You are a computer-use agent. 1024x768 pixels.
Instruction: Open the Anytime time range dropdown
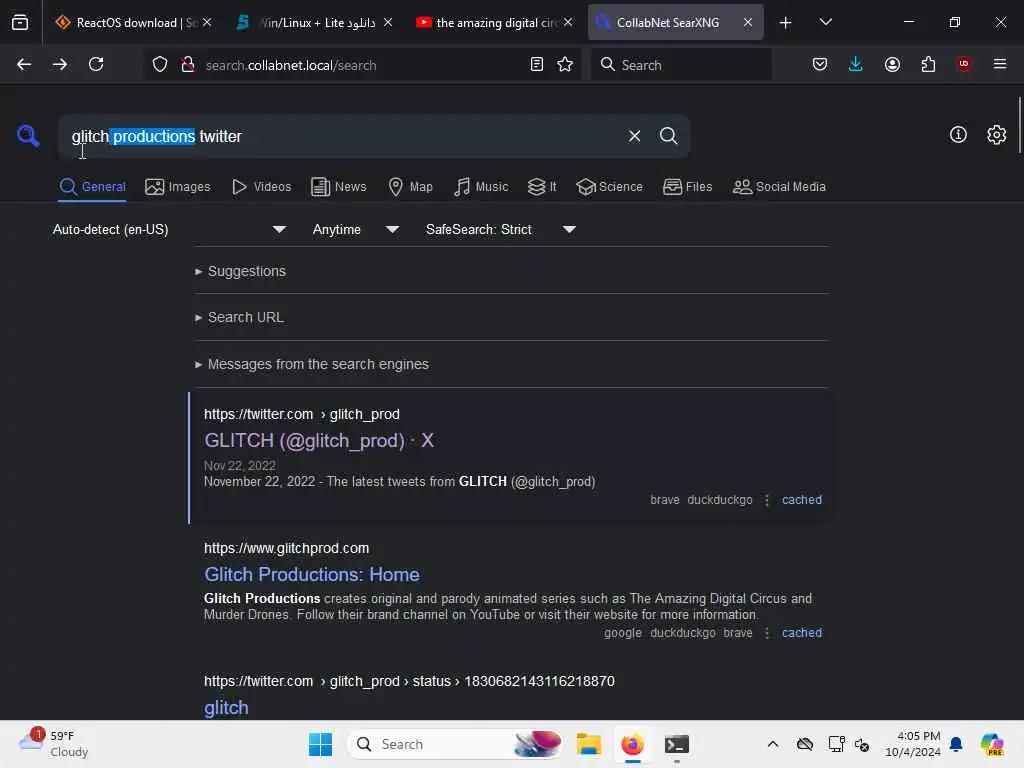[355, 229]
